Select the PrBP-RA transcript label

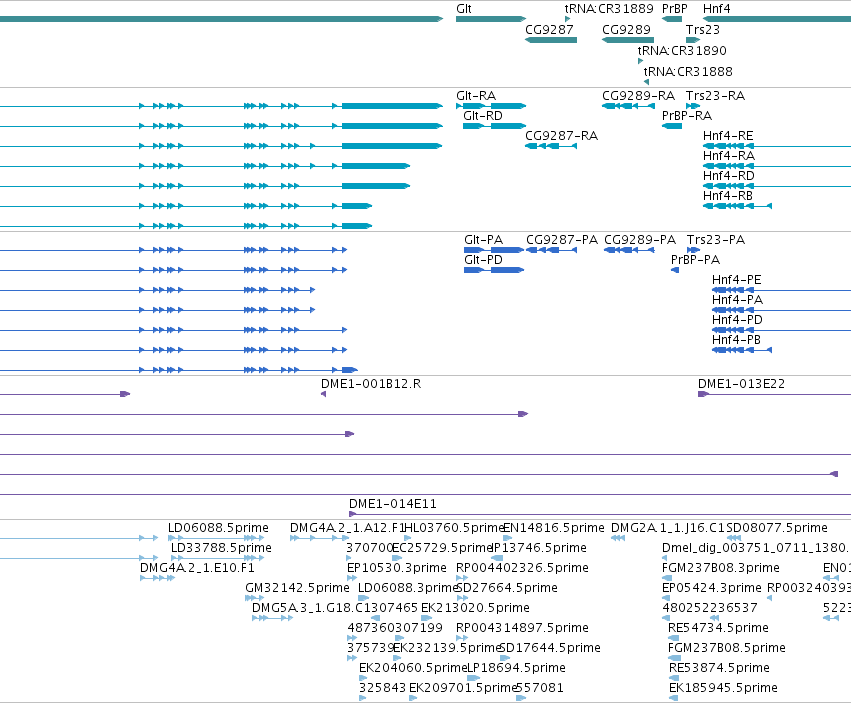click(x=687, y=116)
